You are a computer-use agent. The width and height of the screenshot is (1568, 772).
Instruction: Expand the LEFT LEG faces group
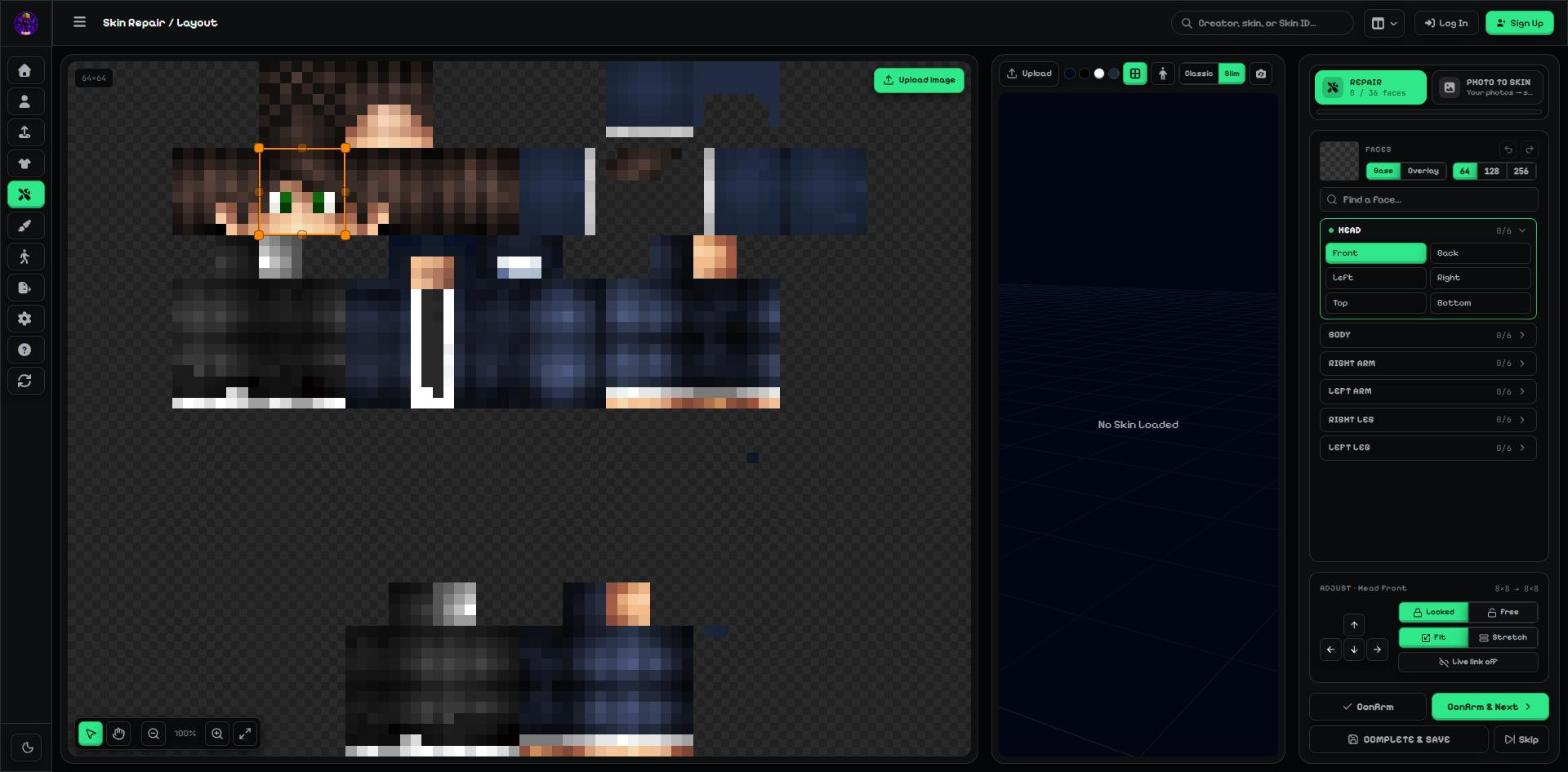pos(1428,448)
